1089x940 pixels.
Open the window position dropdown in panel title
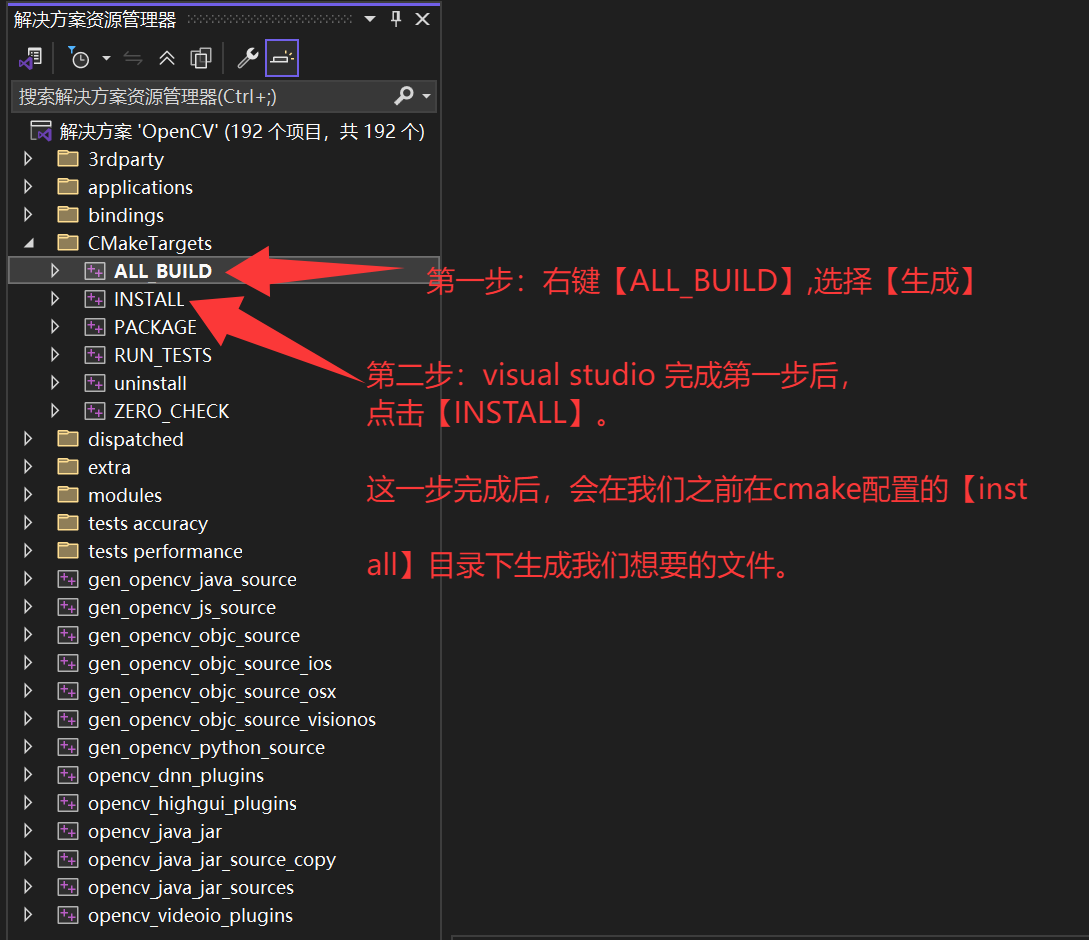(370, 19)
